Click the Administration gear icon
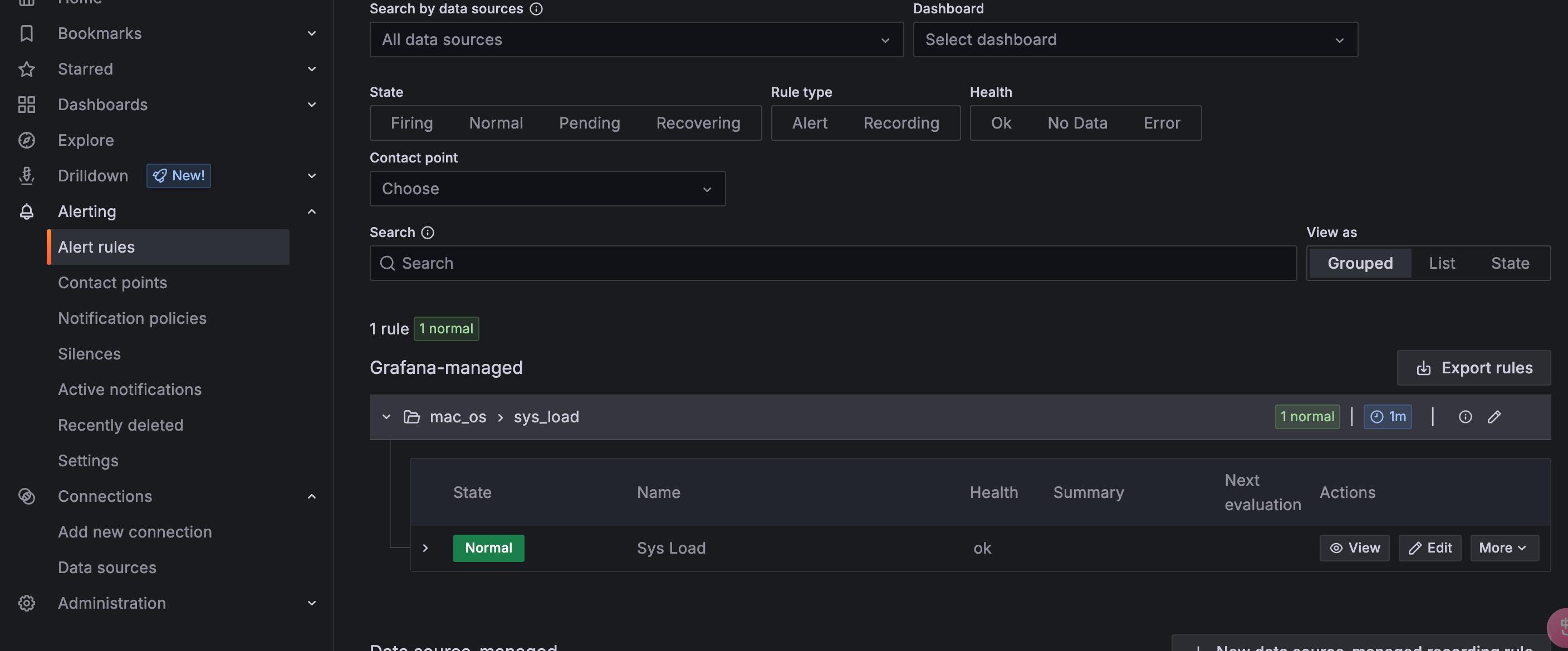Image resolution: width=1568 pixels, height=651 pixels. (26, 603)
